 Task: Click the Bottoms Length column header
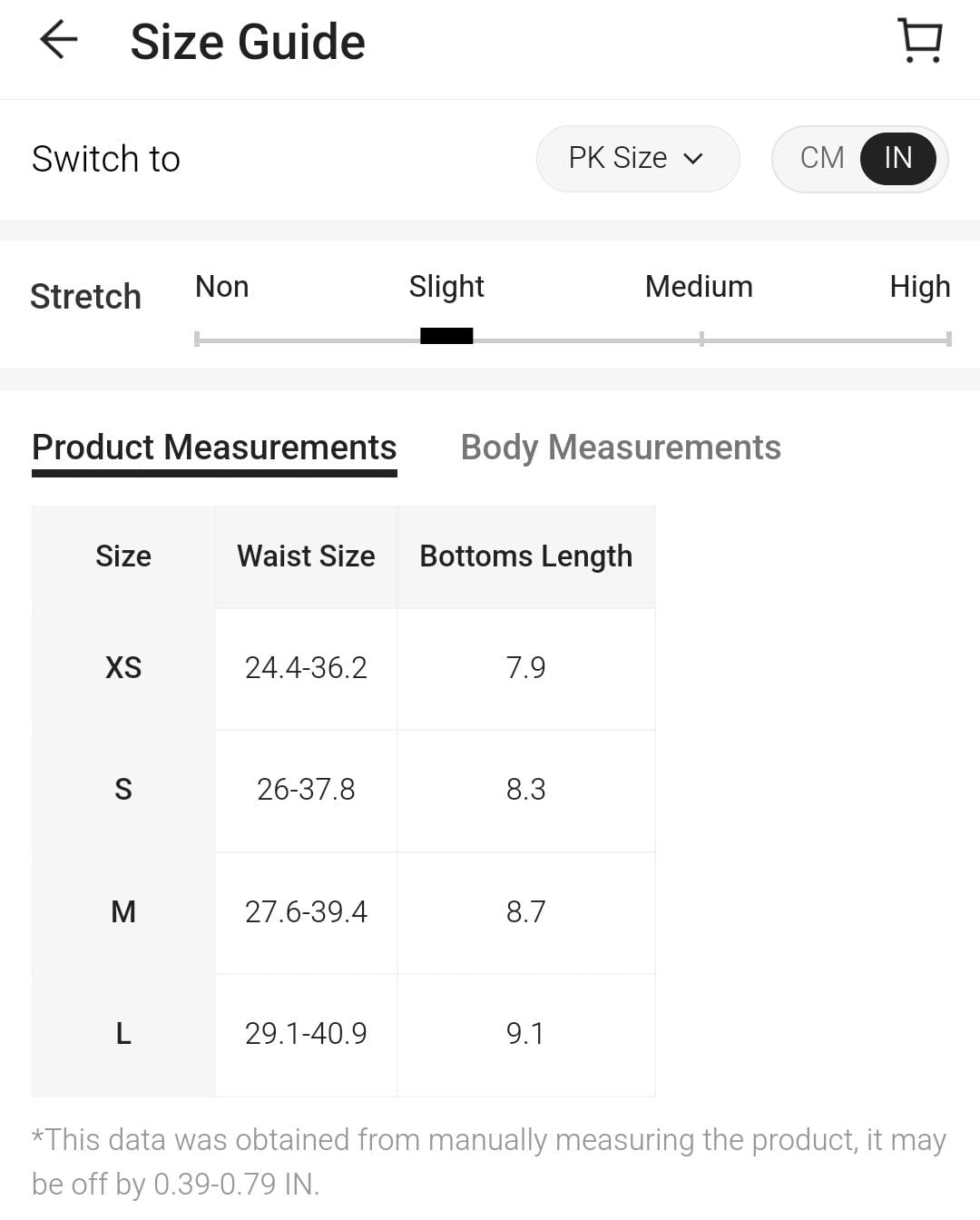tap(525, 556)
